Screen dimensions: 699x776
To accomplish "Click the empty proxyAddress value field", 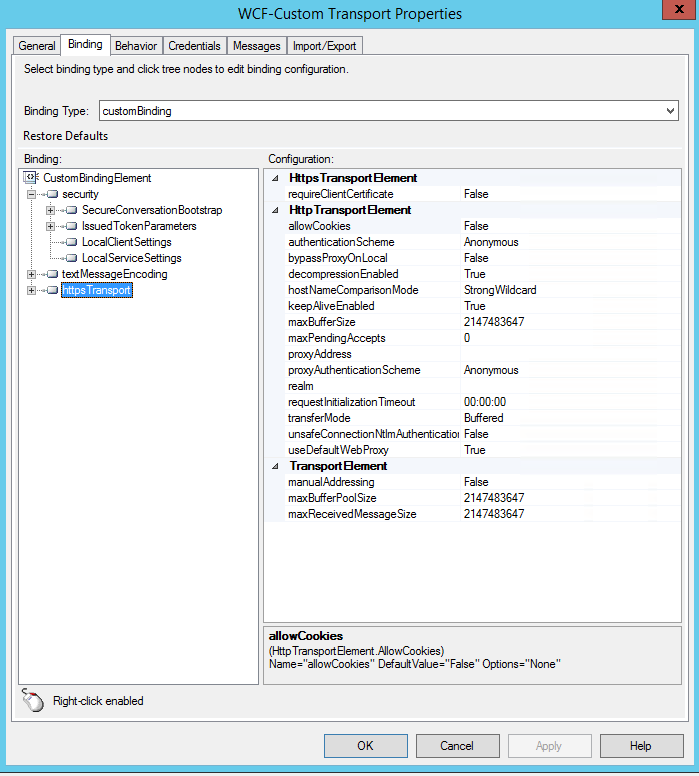I will [x=570, y=354].
